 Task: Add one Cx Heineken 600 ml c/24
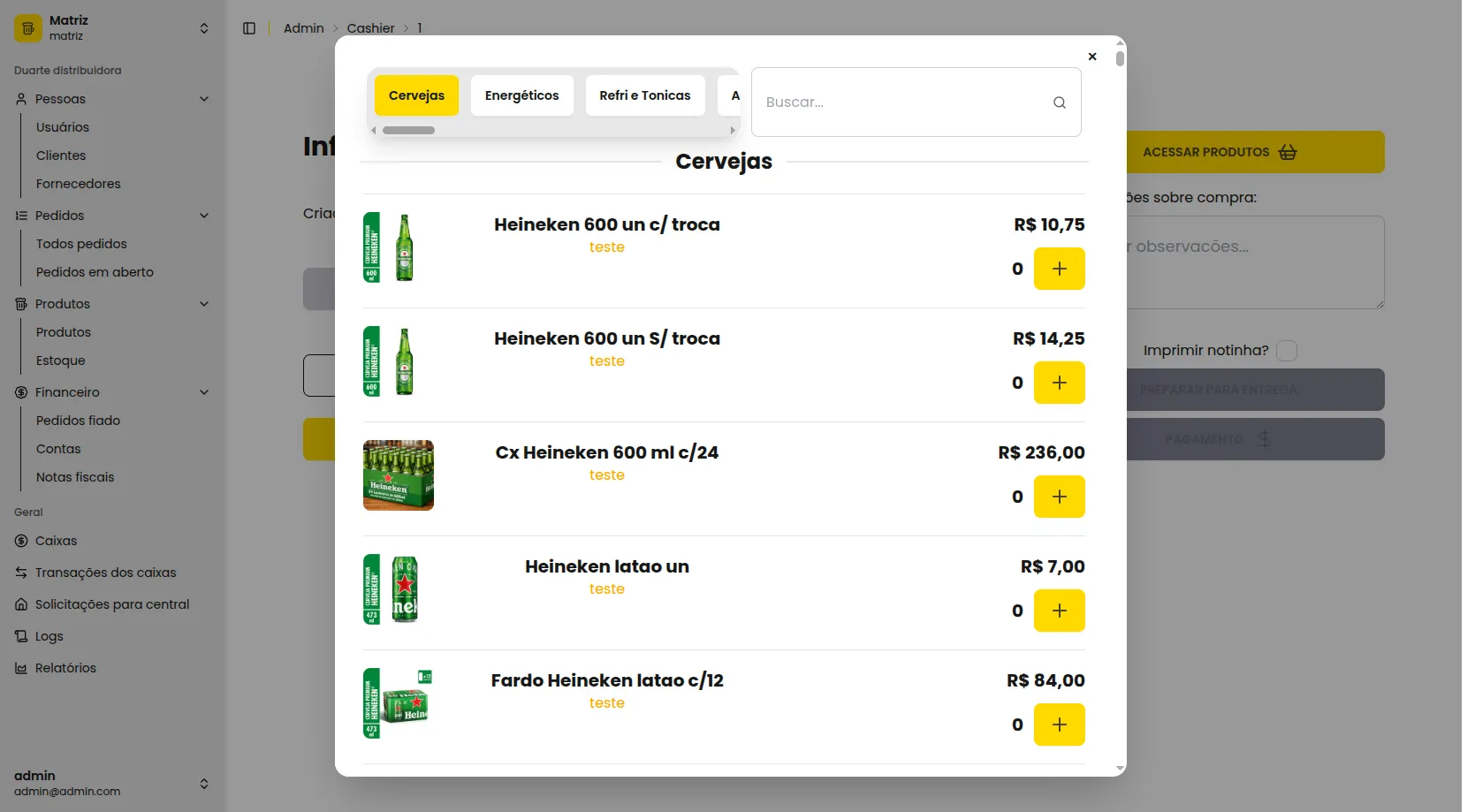(x=1059, y=497)
